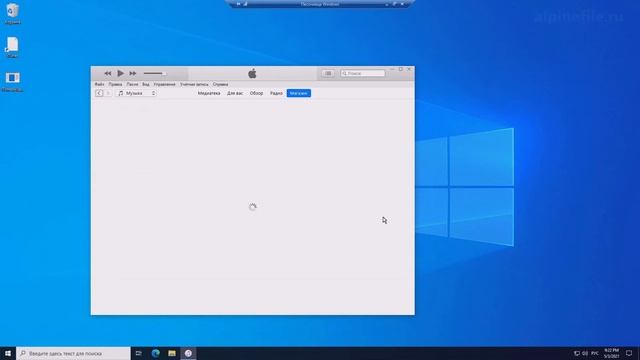The image size is (640, 360).
Task: Click the Apple logo in the iTunes header
Action: [252, 73]
